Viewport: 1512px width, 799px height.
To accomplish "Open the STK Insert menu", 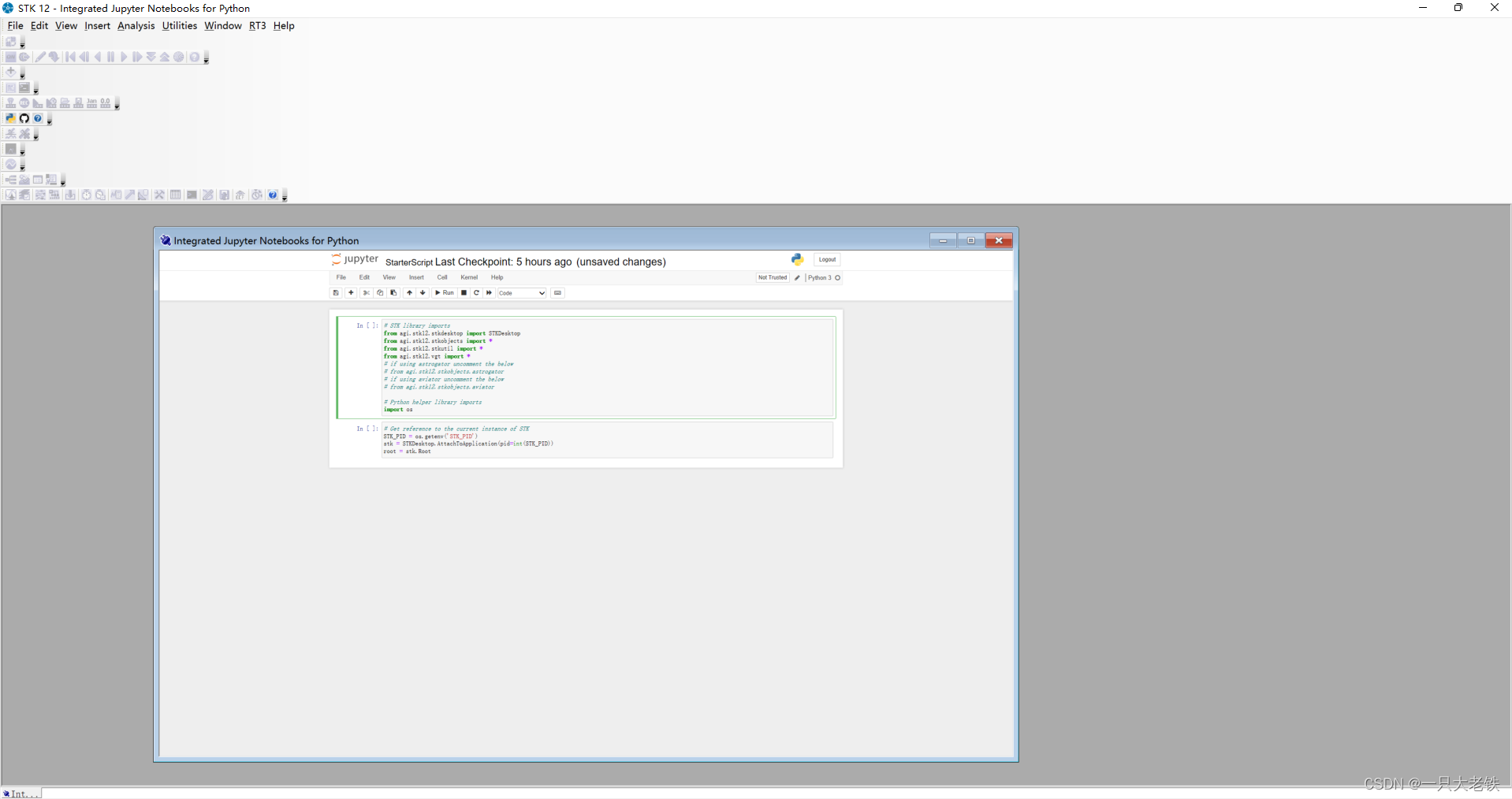I will 98,26.
